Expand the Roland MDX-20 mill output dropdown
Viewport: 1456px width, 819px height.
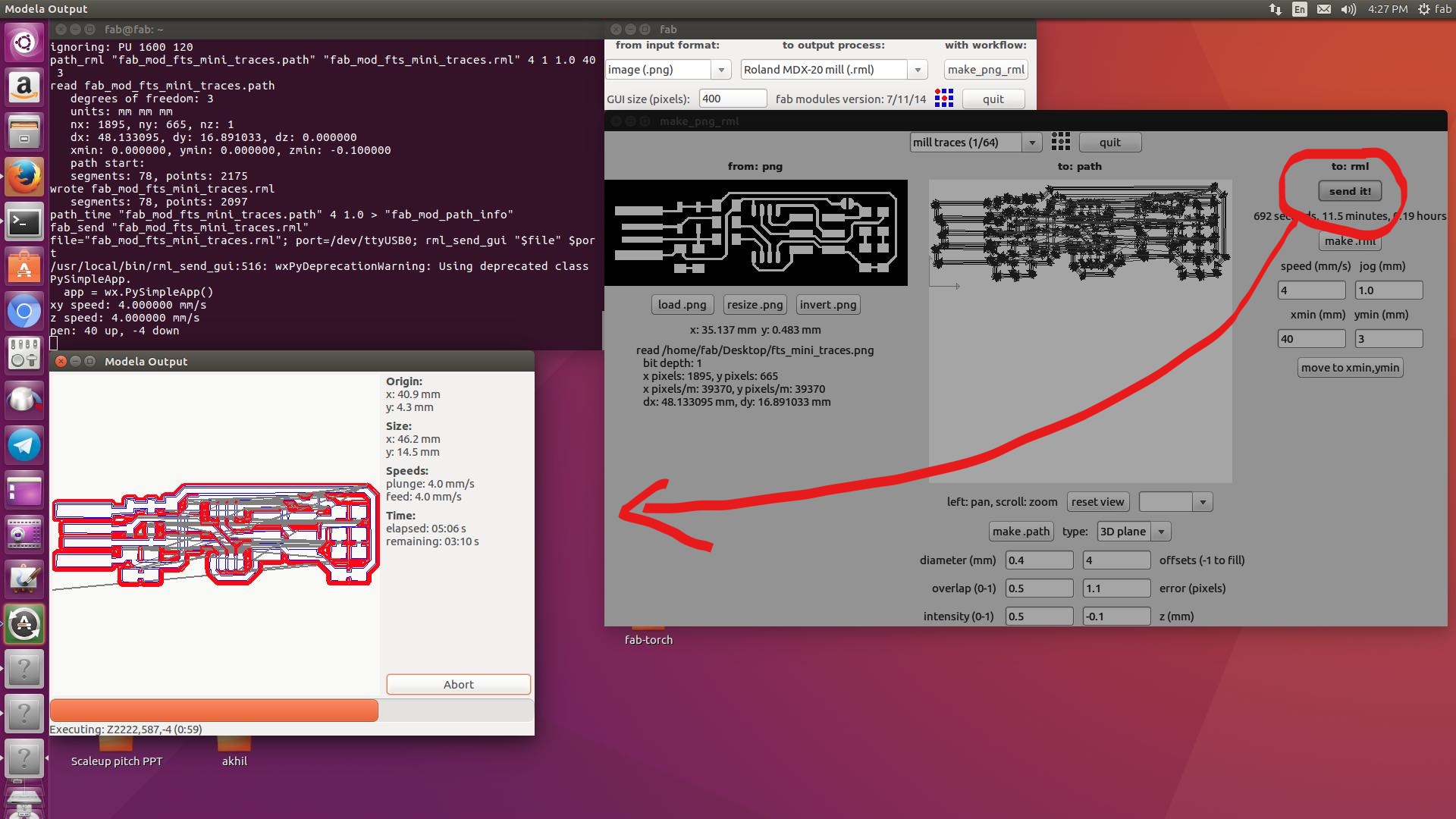[x=917, y=70]
